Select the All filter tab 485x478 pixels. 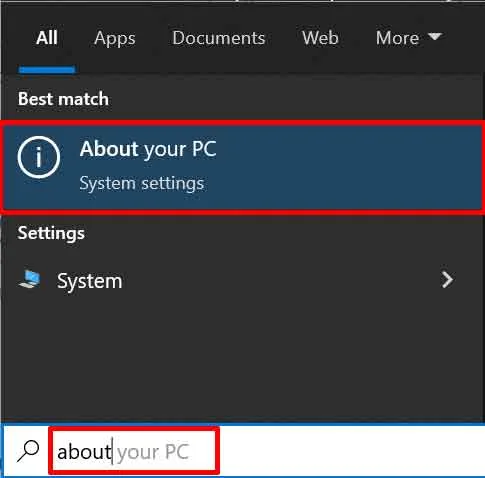[x=47, y=37]
